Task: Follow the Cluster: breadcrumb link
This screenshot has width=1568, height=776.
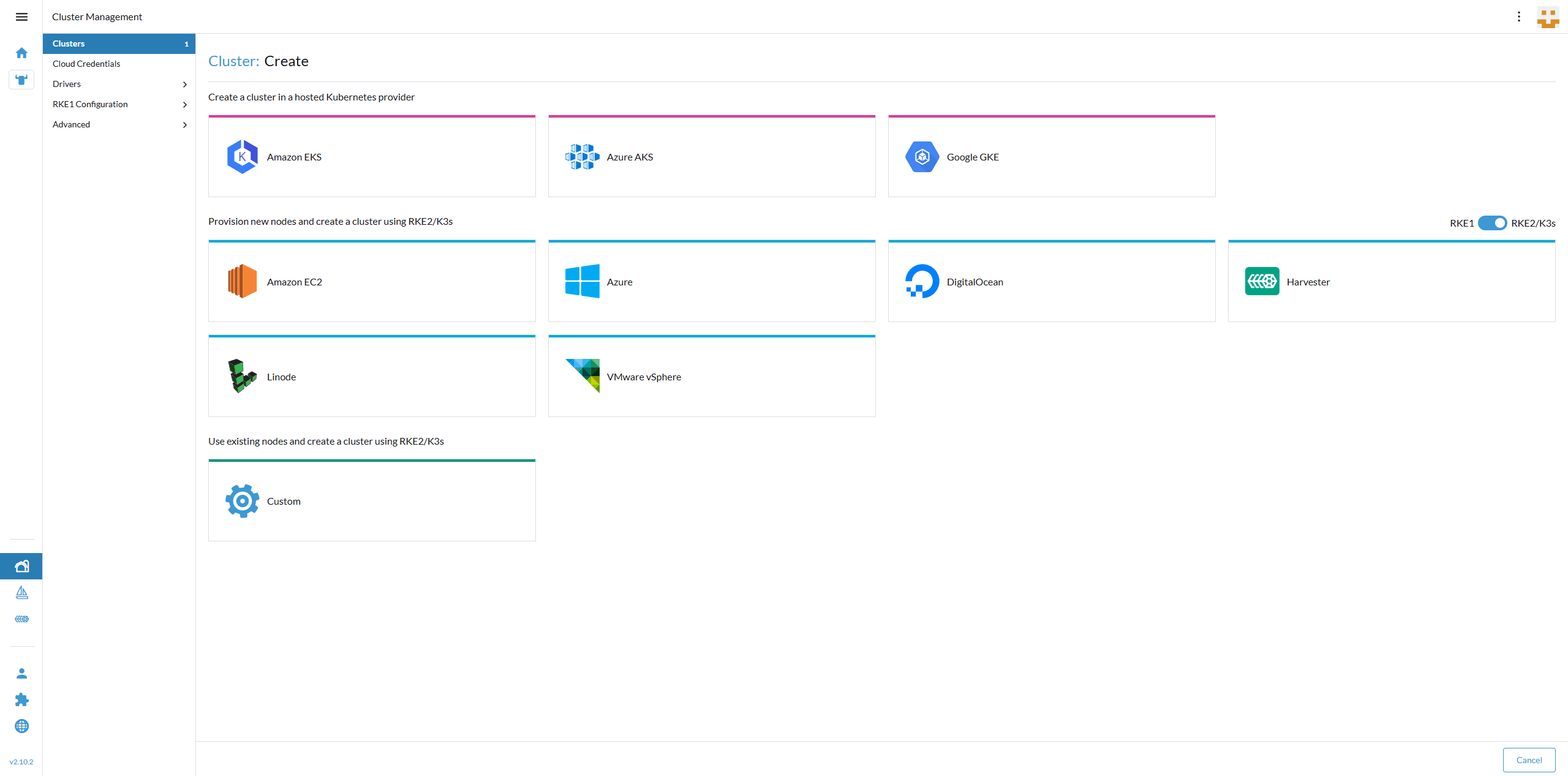Action: pyautogui.click(x=233, y=61)
